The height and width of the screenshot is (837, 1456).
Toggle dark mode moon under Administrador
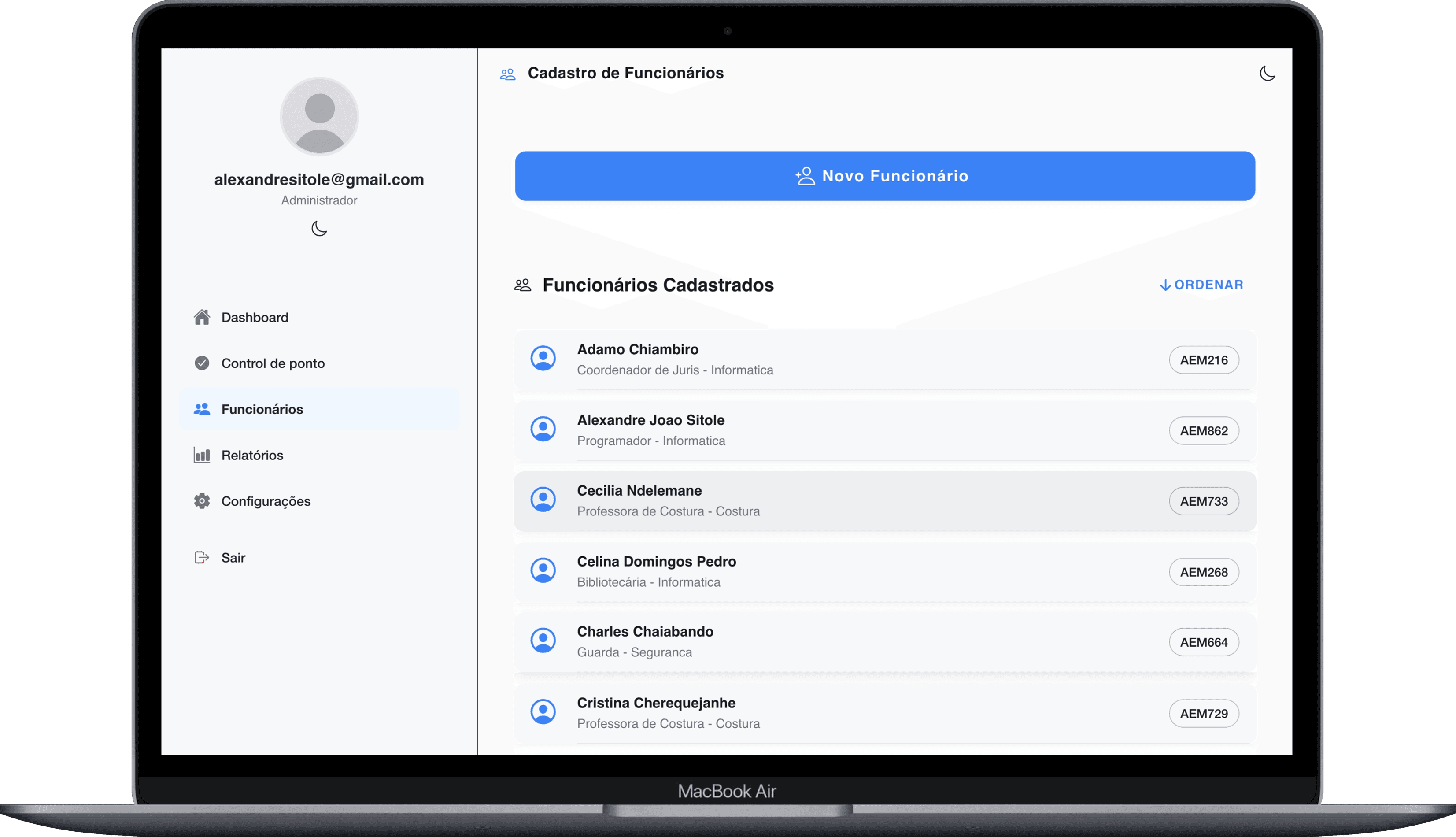point(319,229)
